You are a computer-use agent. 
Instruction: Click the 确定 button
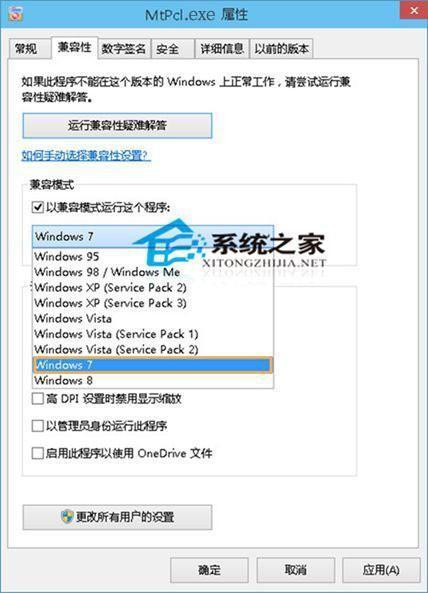pos(209,570)
